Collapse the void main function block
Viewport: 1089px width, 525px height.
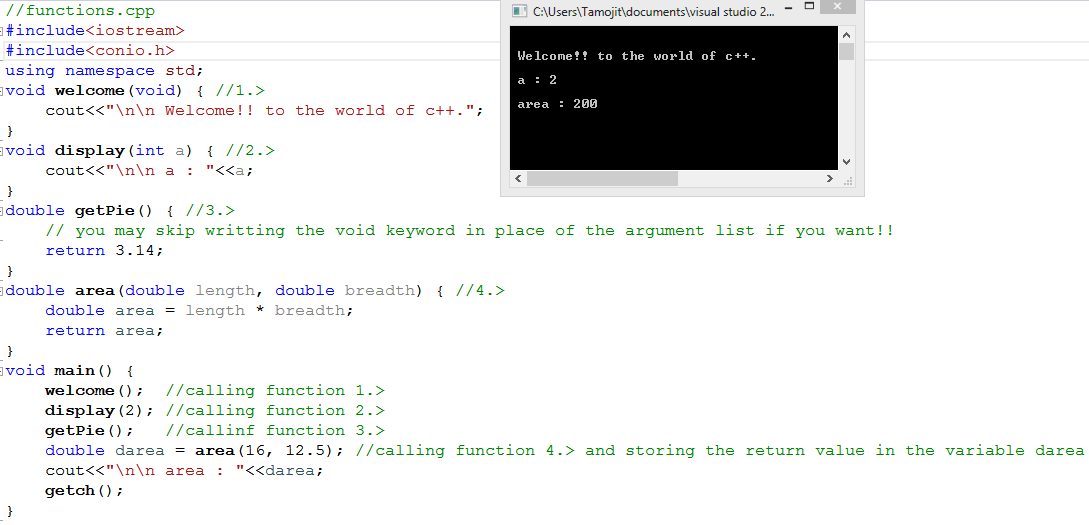pyautogui.click(x=2, y=371)
